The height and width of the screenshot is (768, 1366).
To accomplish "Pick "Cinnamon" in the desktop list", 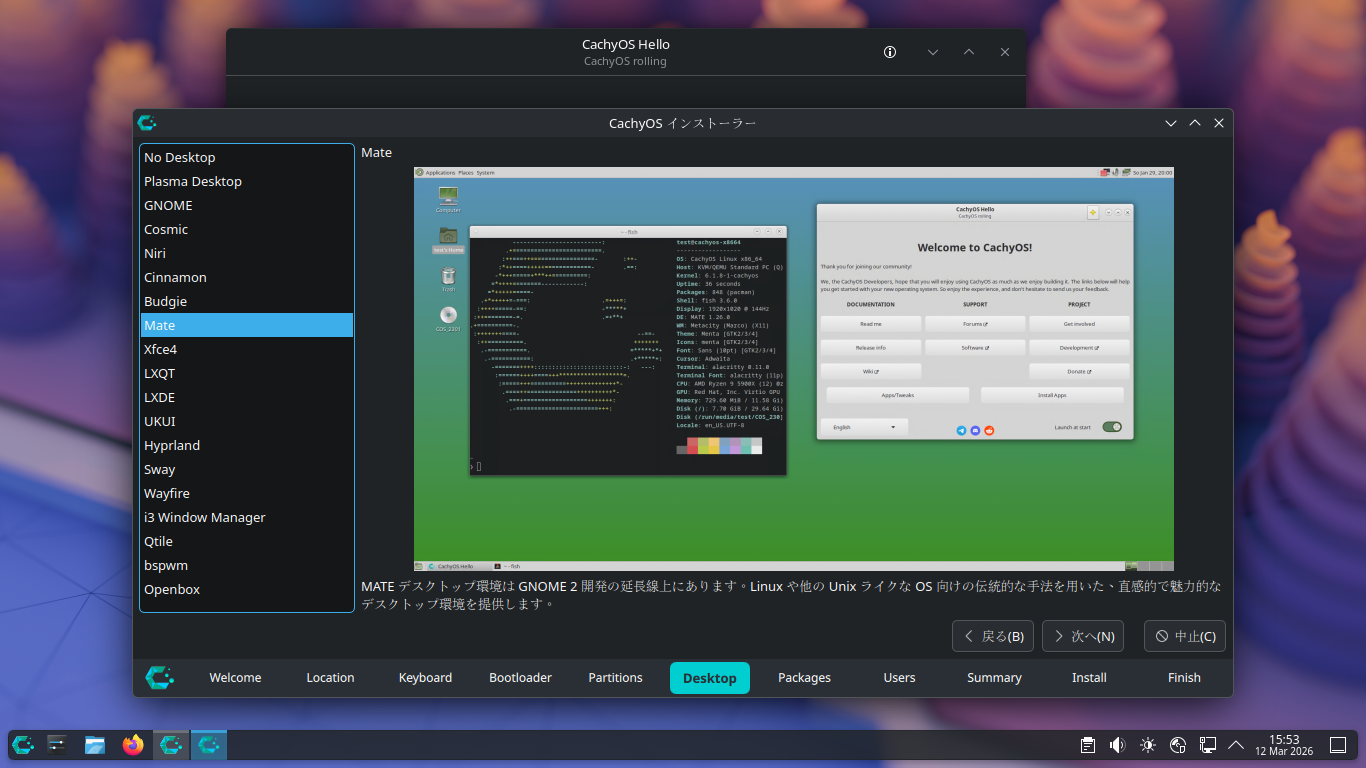I will click(247, 277).
